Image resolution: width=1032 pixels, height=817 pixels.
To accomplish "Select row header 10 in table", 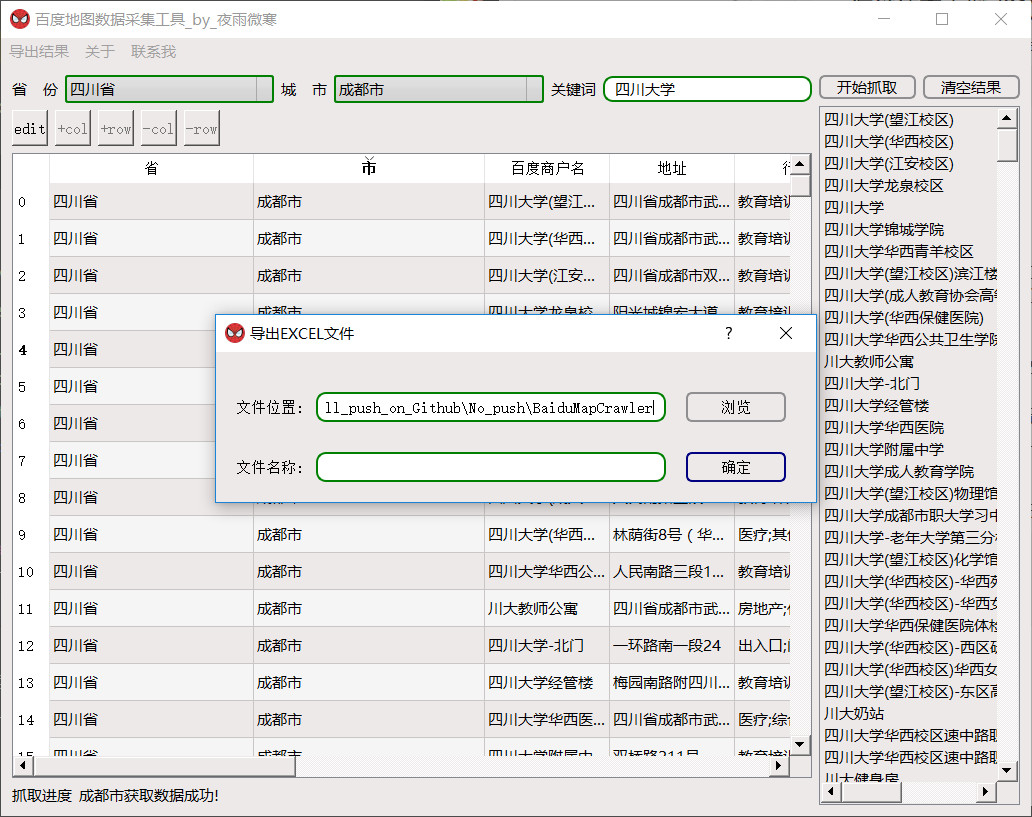I will pos(31,571).
